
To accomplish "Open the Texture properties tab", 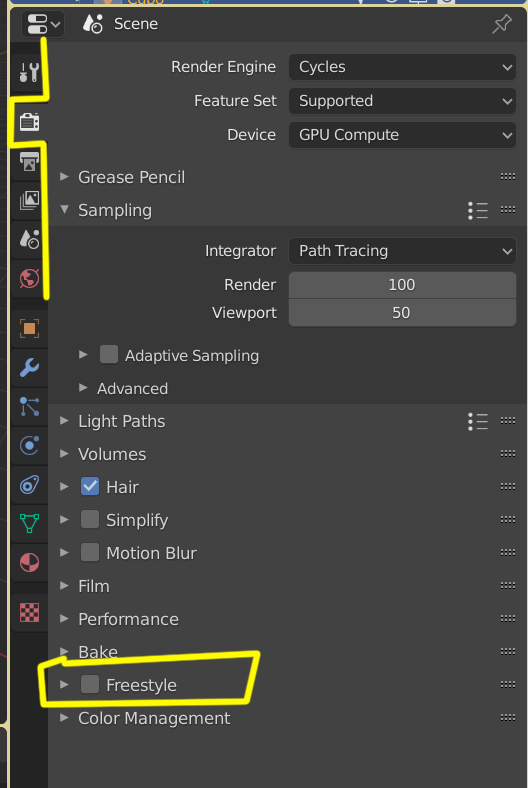I will pyautogui.click(x=29, y=613).
